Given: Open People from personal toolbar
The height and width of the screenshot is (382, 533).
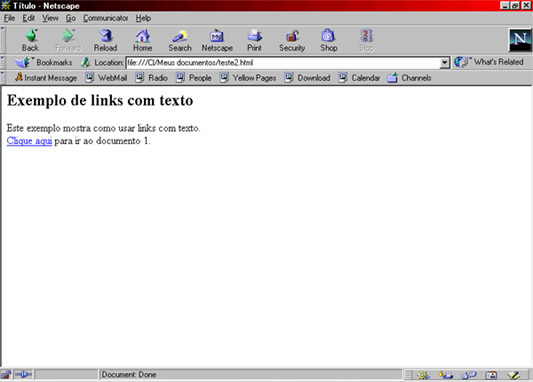Looking at the screenshot, I should [194, 78].
